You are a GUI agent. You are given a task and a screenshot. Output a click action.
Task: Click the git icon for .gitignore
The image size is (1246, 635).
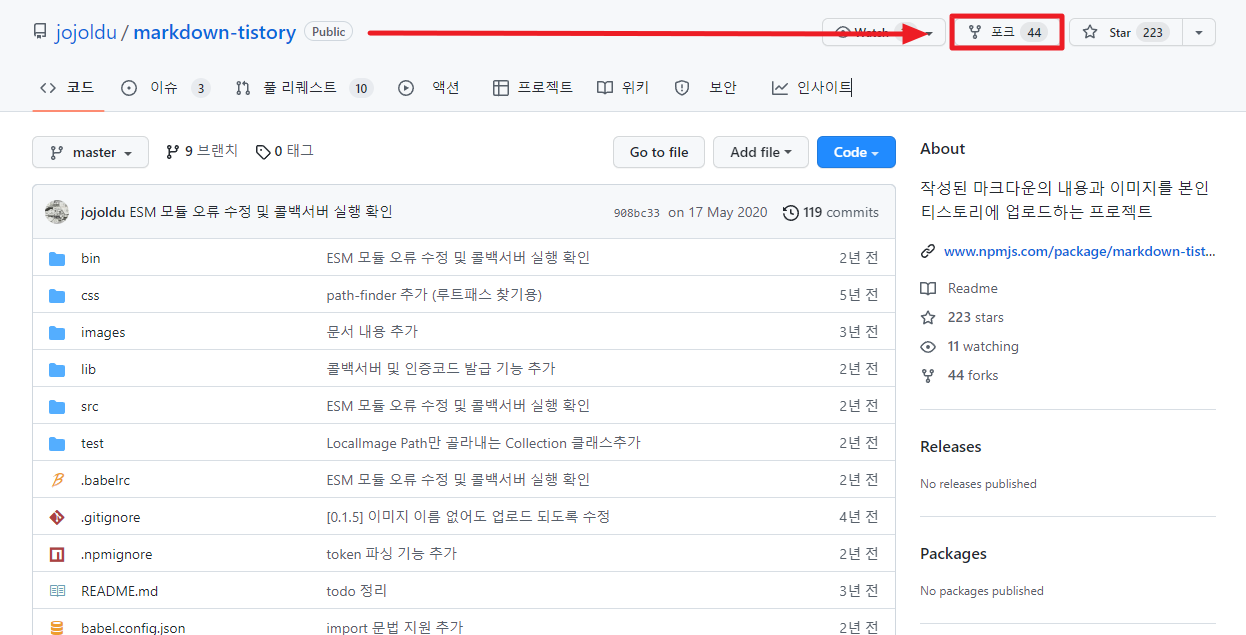pyautogui.click(x=57, y=517)
